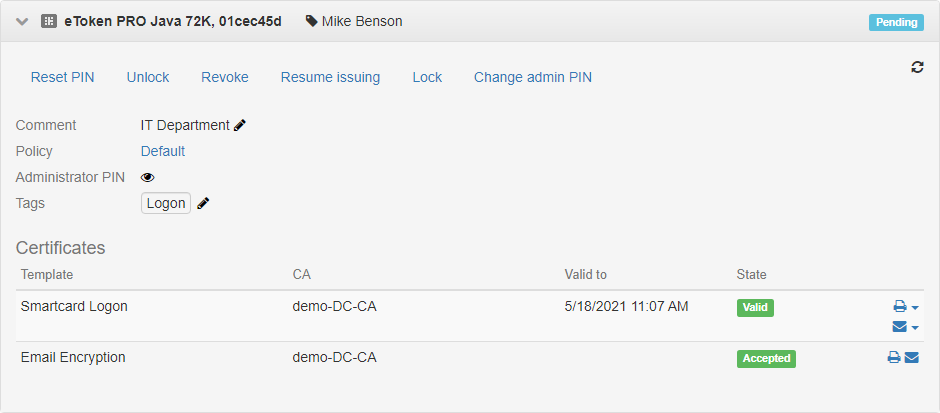Click Change admin PIN
Screen dimensions: 940x413
click(532, 77)
